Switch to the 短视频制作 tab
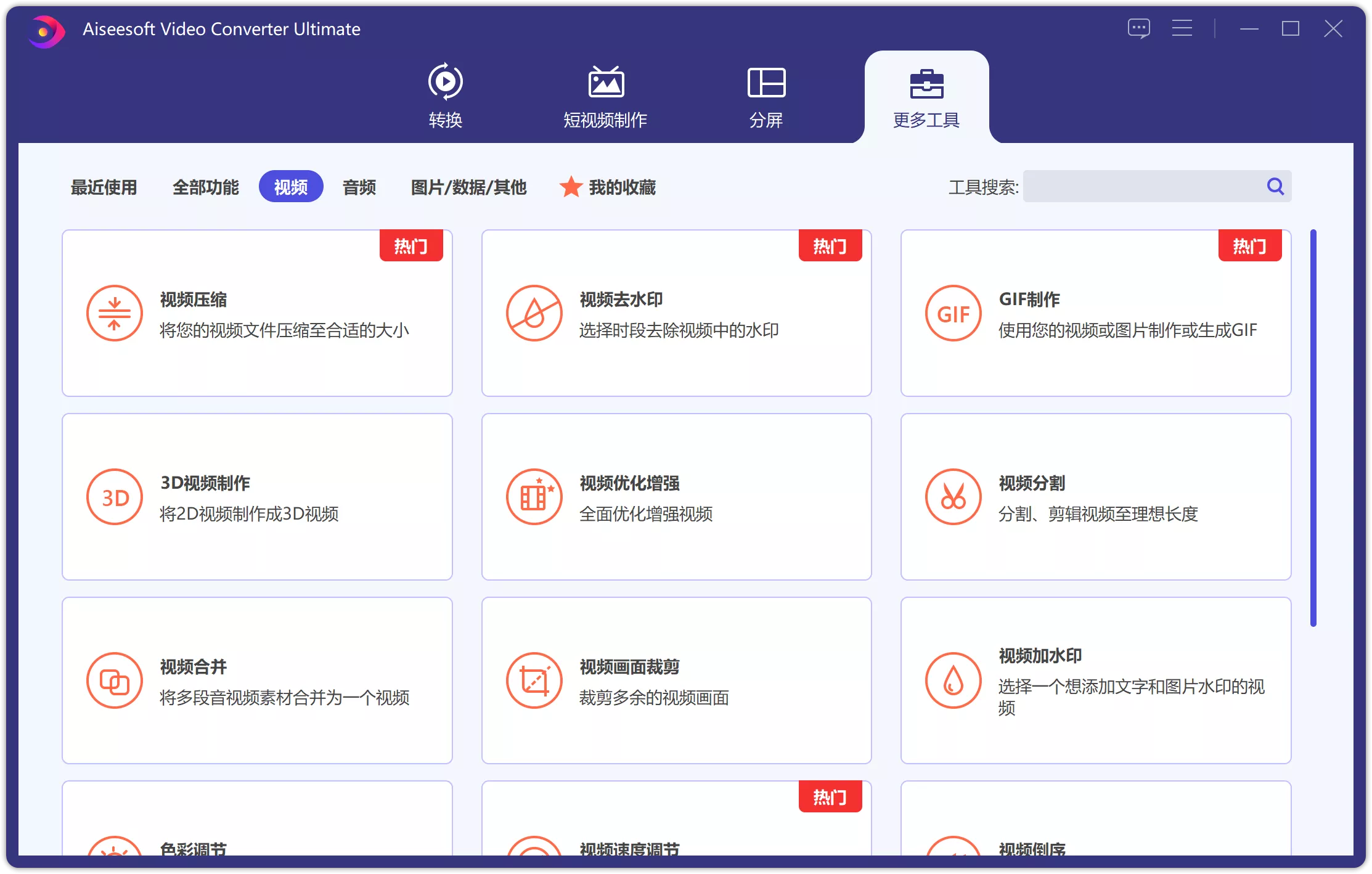Viewport: 1372px width, 874px height. tap(606, 96)
